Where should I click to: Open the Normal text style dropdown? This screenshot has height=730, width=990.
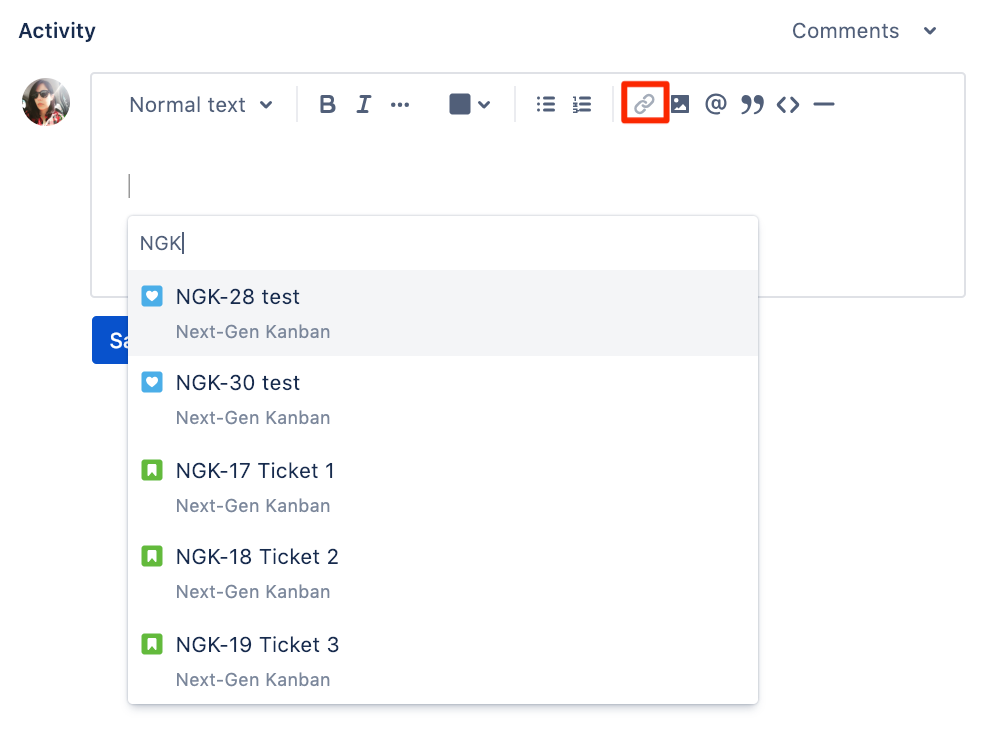(198, 104)
